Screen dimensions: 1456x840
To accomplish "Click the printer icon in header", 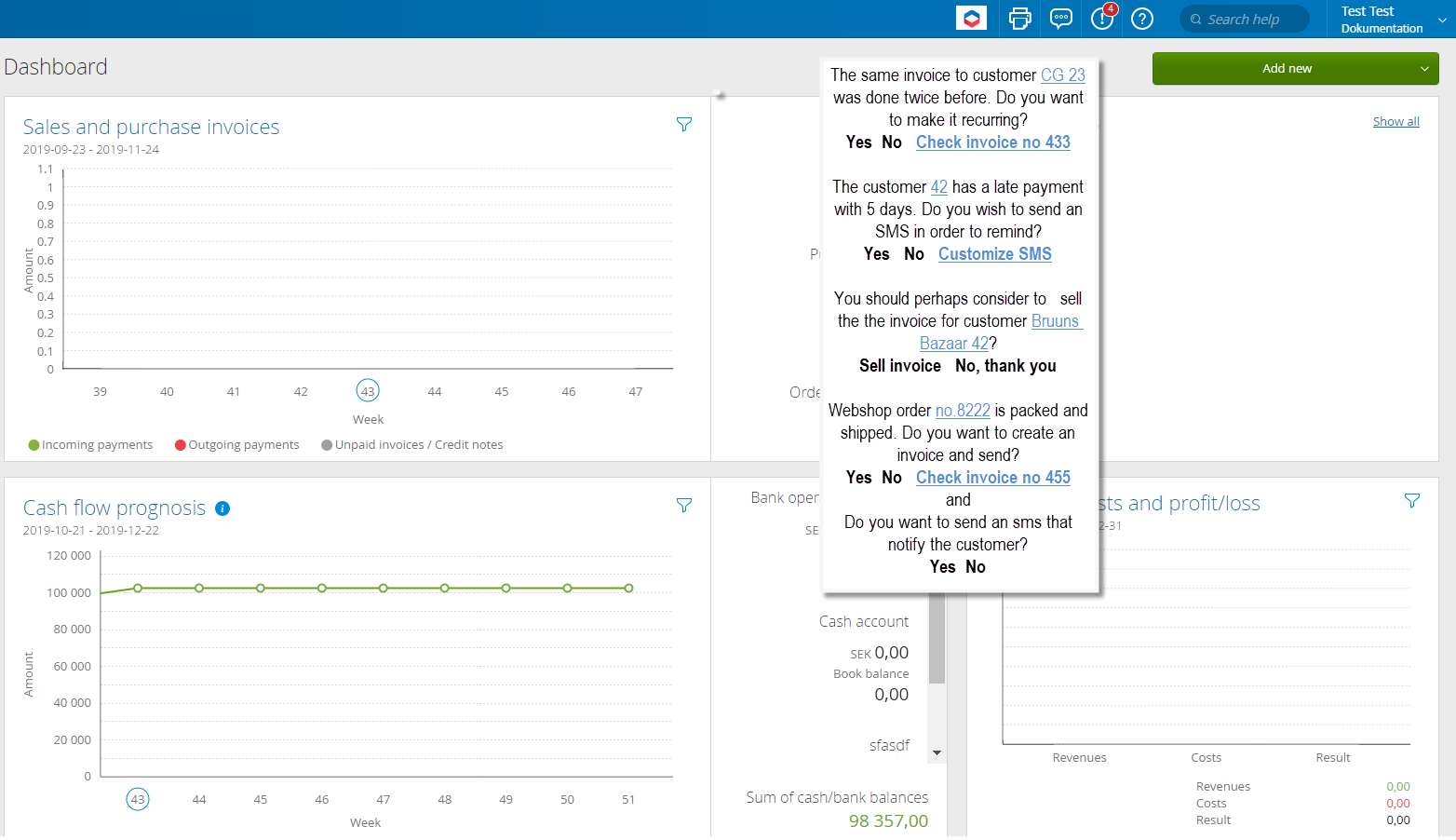I will click(1020, 19).
